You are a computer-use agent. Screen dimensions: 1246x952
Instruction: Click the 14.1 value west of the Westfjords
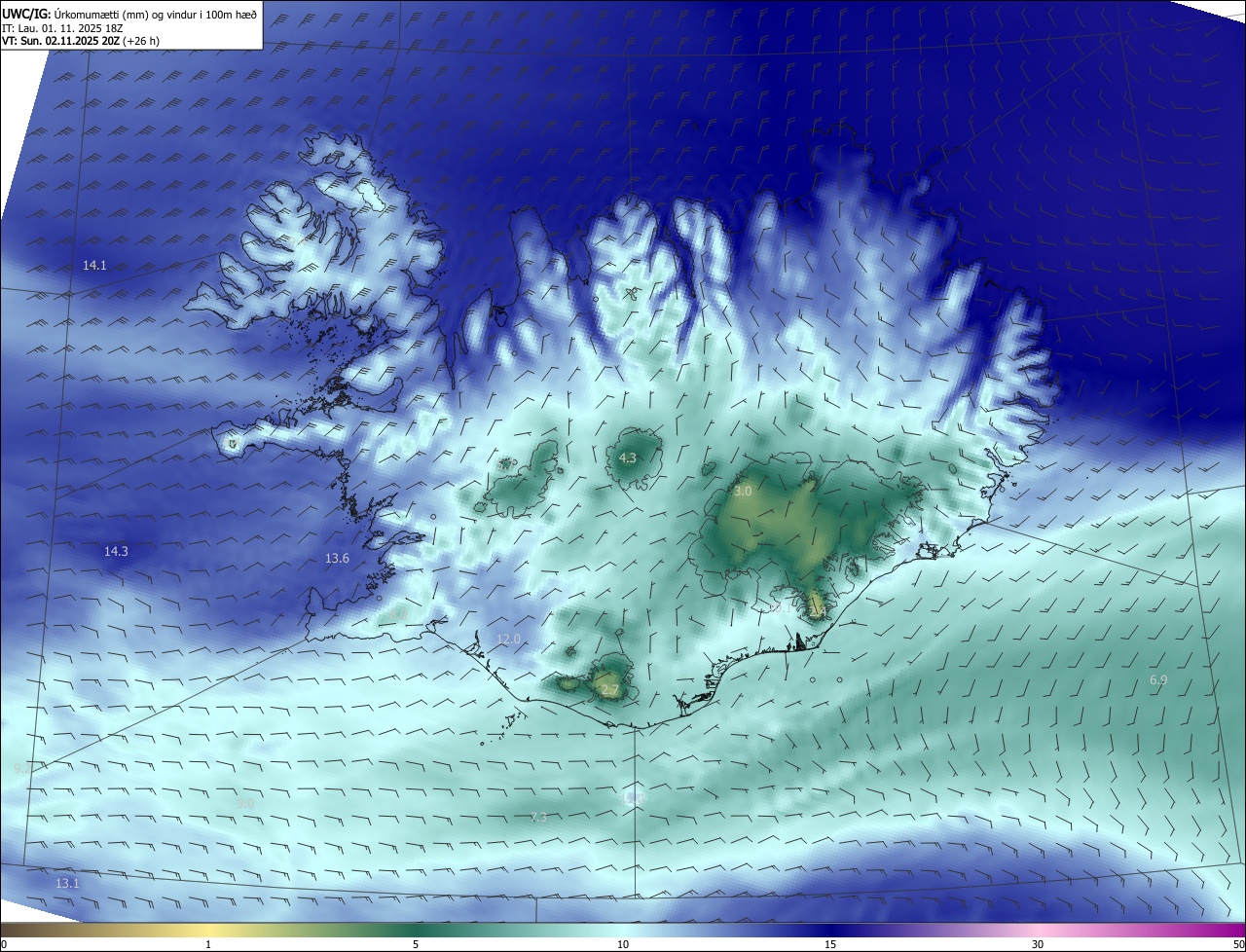94,265
